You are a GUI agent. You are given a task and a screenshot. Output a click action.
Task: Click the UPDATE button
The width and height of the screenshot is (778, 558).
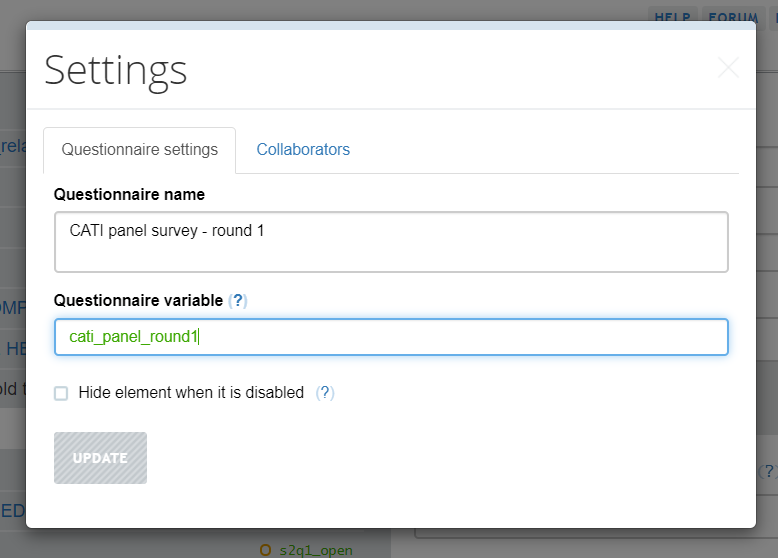click(100, 458)
